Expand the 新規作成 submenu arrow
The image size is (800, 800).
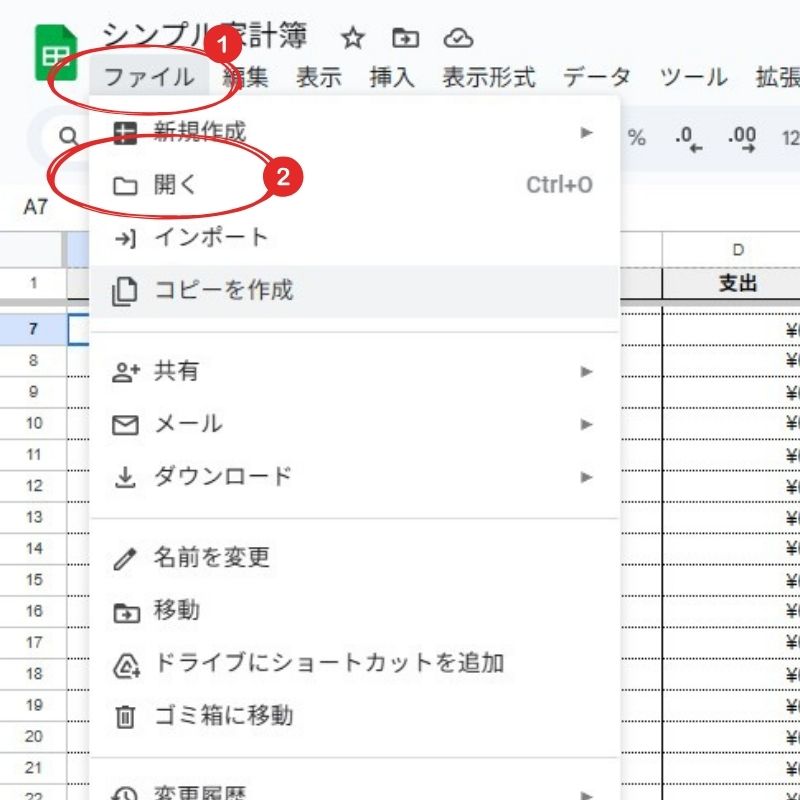[586, 133]
